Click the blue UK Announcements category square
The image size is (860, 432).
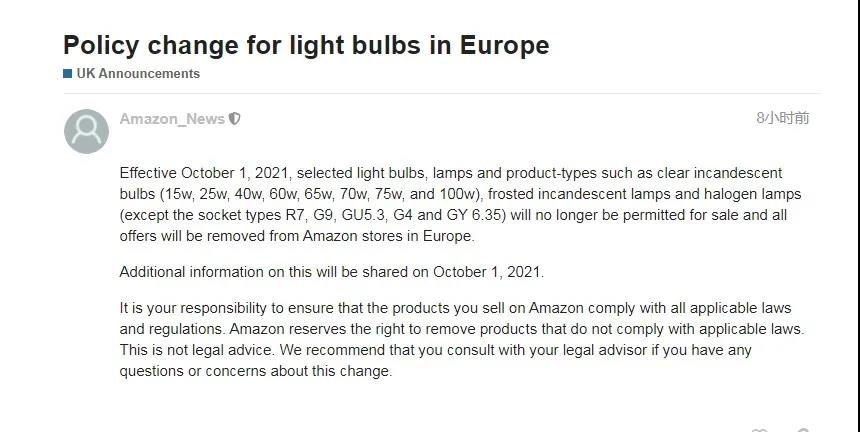tap(67, 74)
